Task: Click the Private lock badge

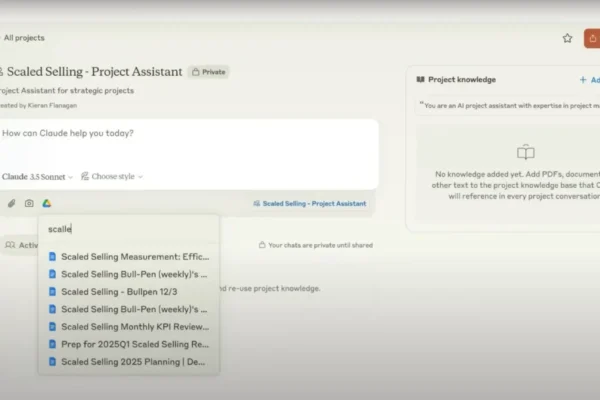Action: 209,72
